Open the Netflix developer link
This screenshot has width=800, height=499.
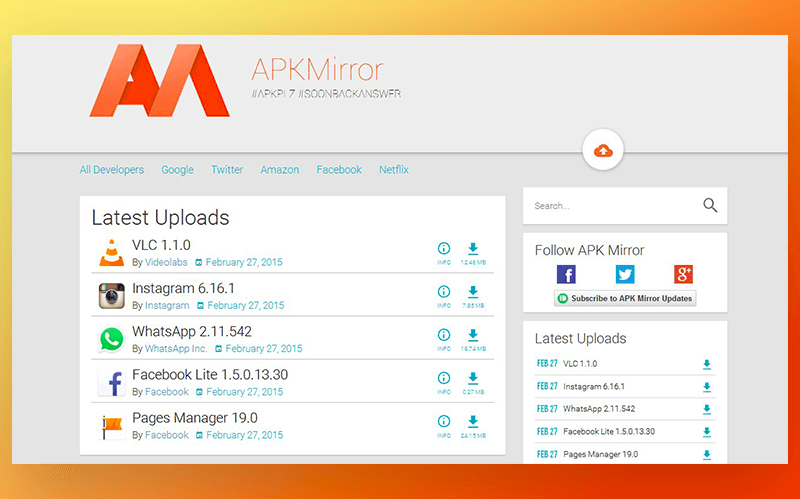tap(394, 169)
